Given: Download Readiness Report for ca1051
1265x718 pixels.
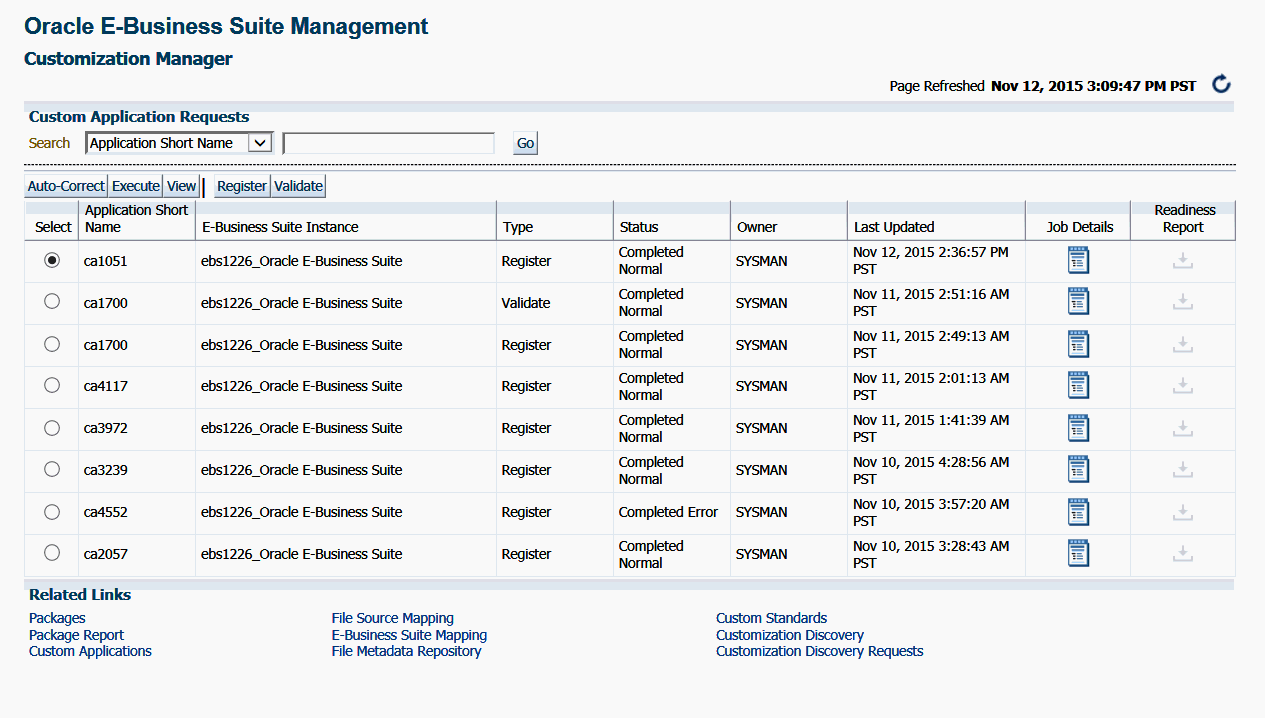Looking at the screenshot, I should (1183, 260).
